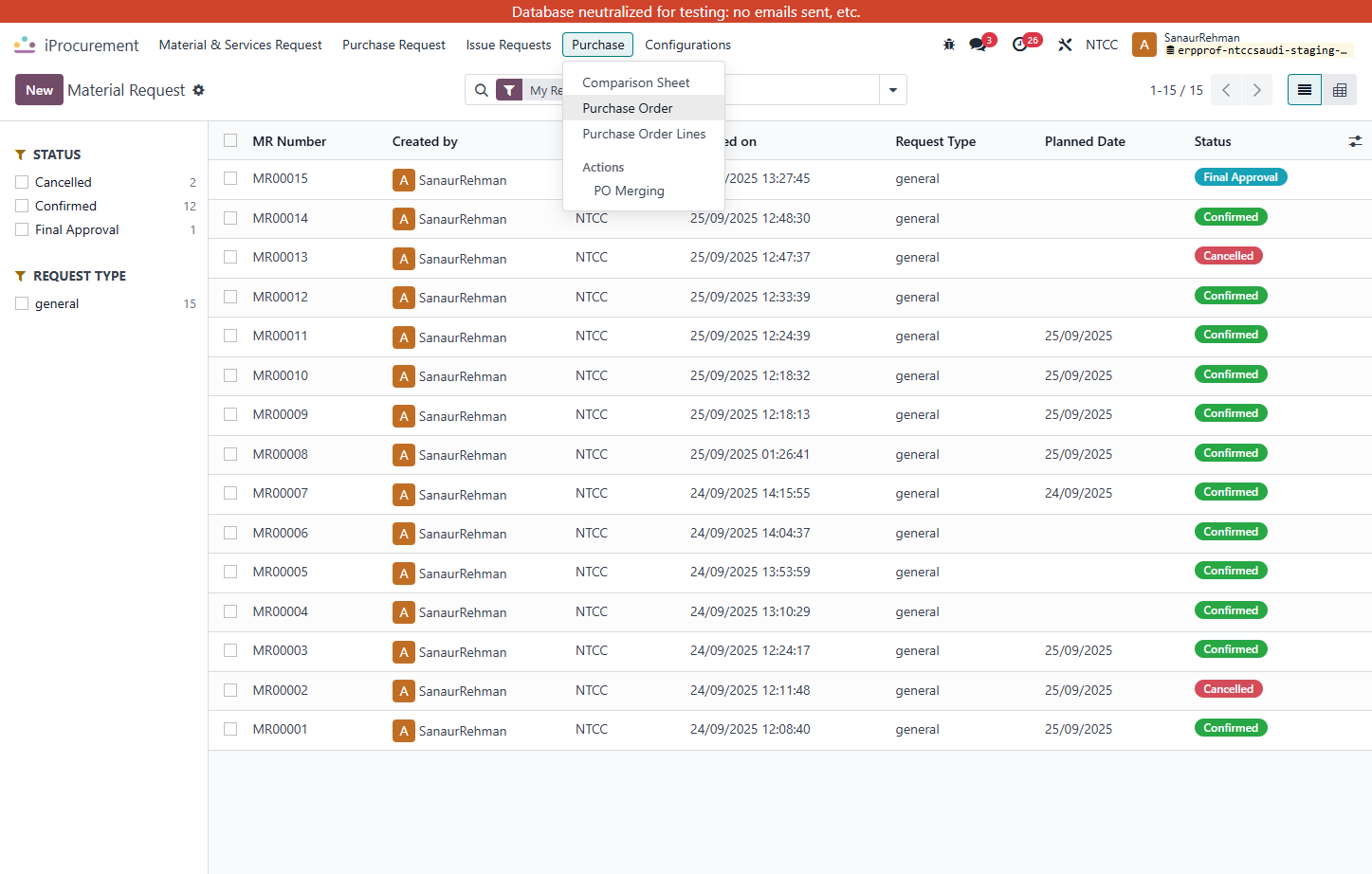Tick the general request type checkbox
Viewport: 1372px width, 874px height.
tap(22, 303)
